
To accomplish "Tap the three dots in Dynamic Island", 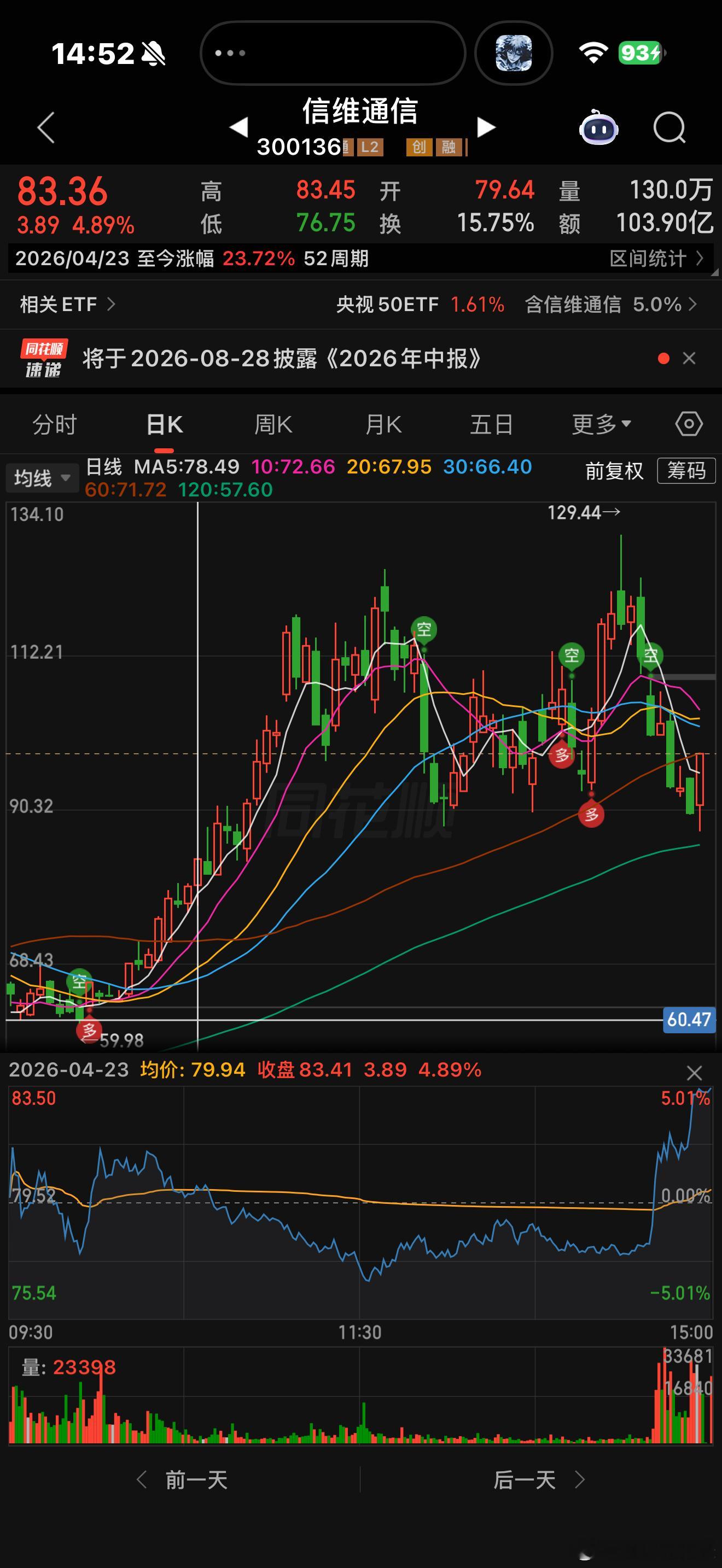I will 230,53.
